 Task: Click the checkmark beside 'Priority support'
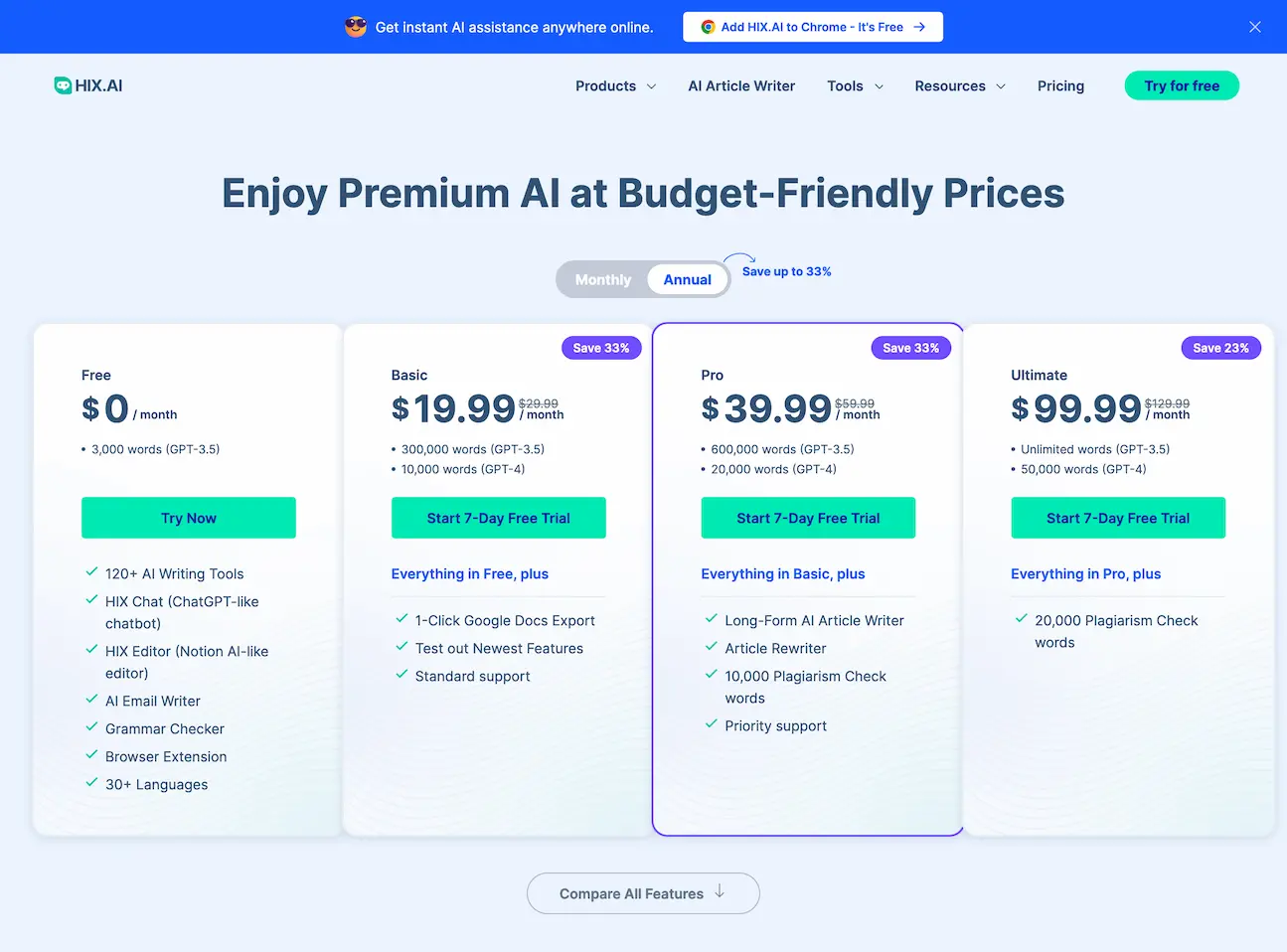711,725
